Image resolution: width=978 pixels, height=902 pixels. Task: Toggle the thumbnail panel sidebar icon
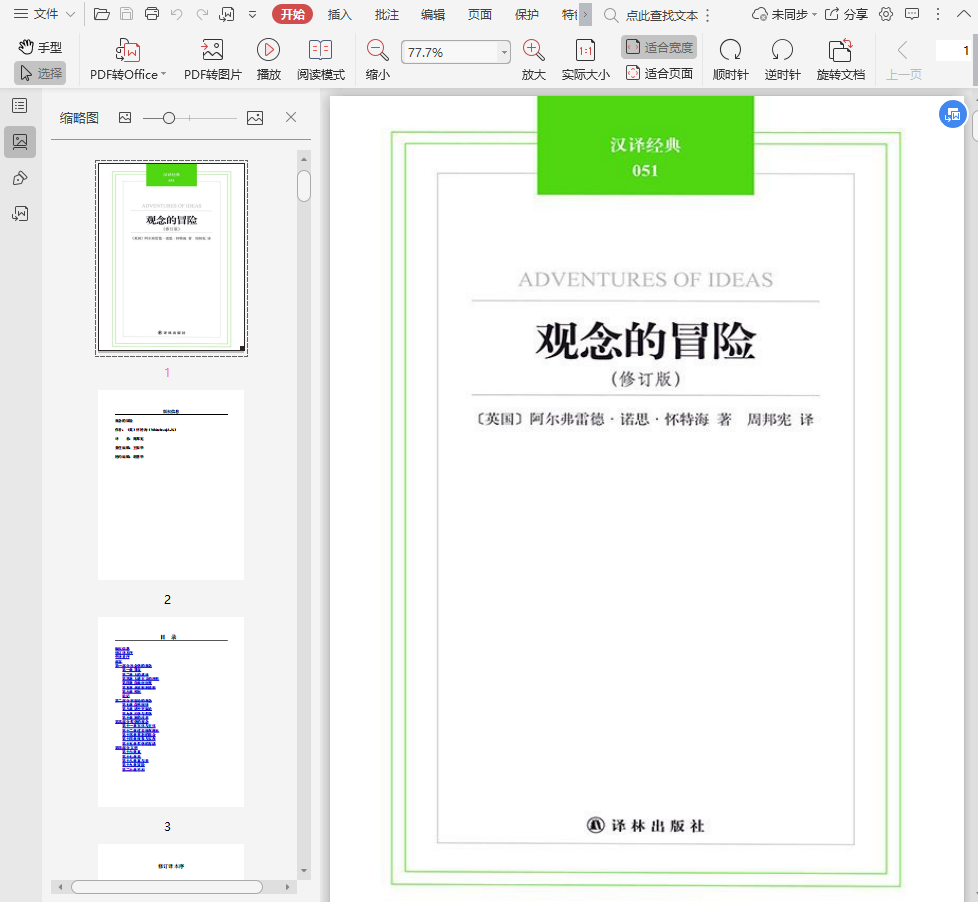click(20, 142)
